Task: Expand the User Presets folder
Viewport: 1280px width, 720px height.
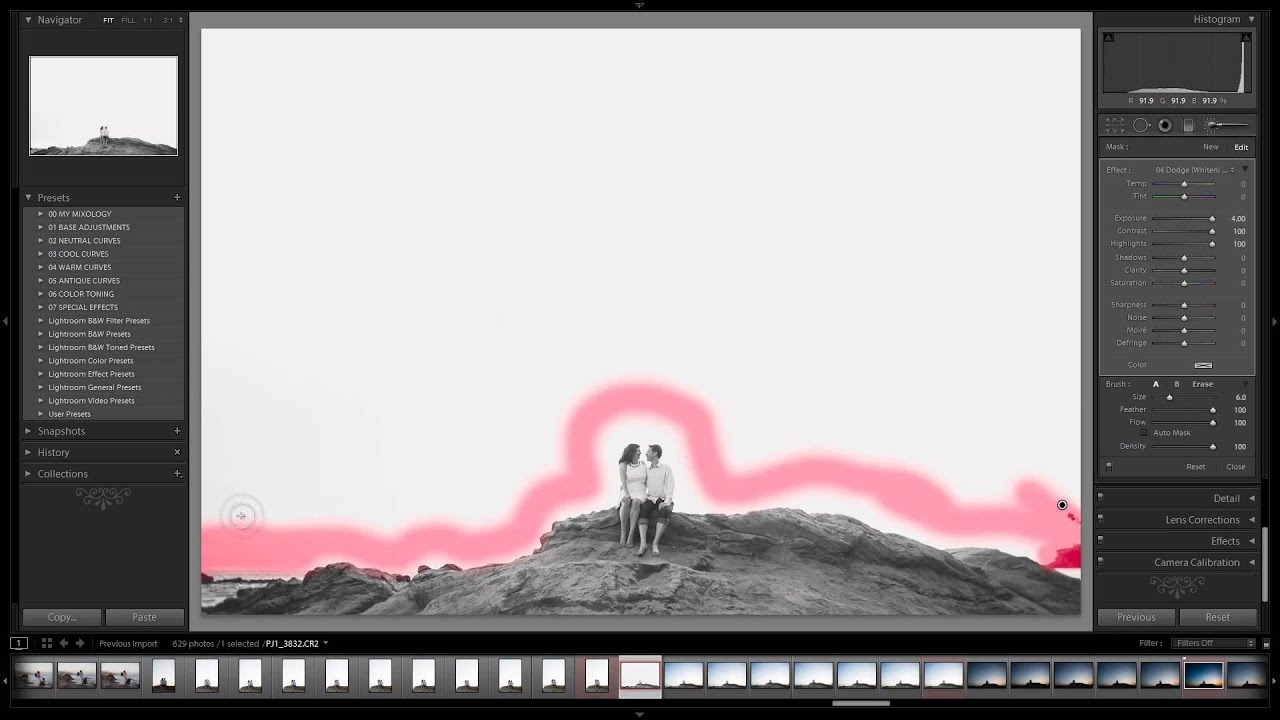Action: 41,414
